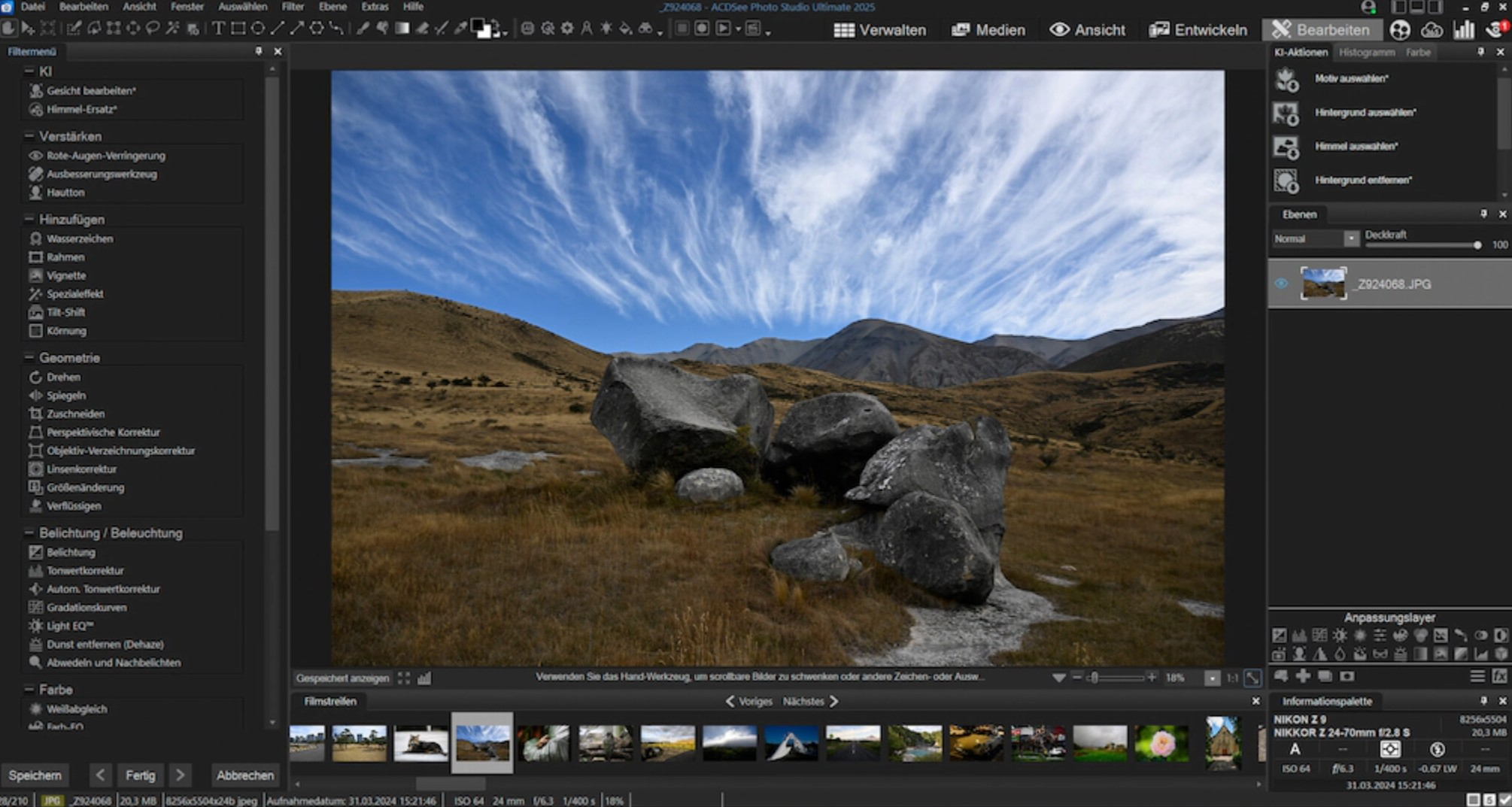This screenshot has height=807, width=1512.
Task: Open the statistics dashboard bar-chart icon
Action: [x=1464, y=29]
